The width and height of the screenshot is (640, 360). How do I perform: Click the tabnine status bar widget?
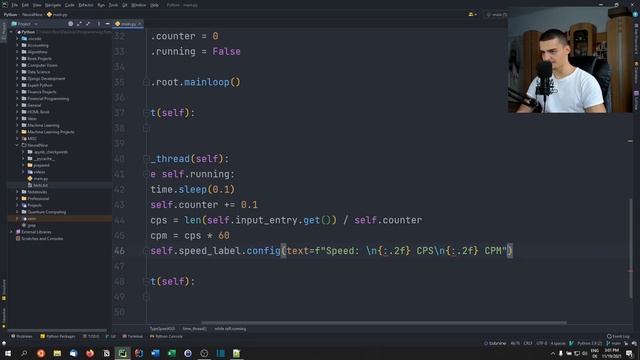point(495,343)
